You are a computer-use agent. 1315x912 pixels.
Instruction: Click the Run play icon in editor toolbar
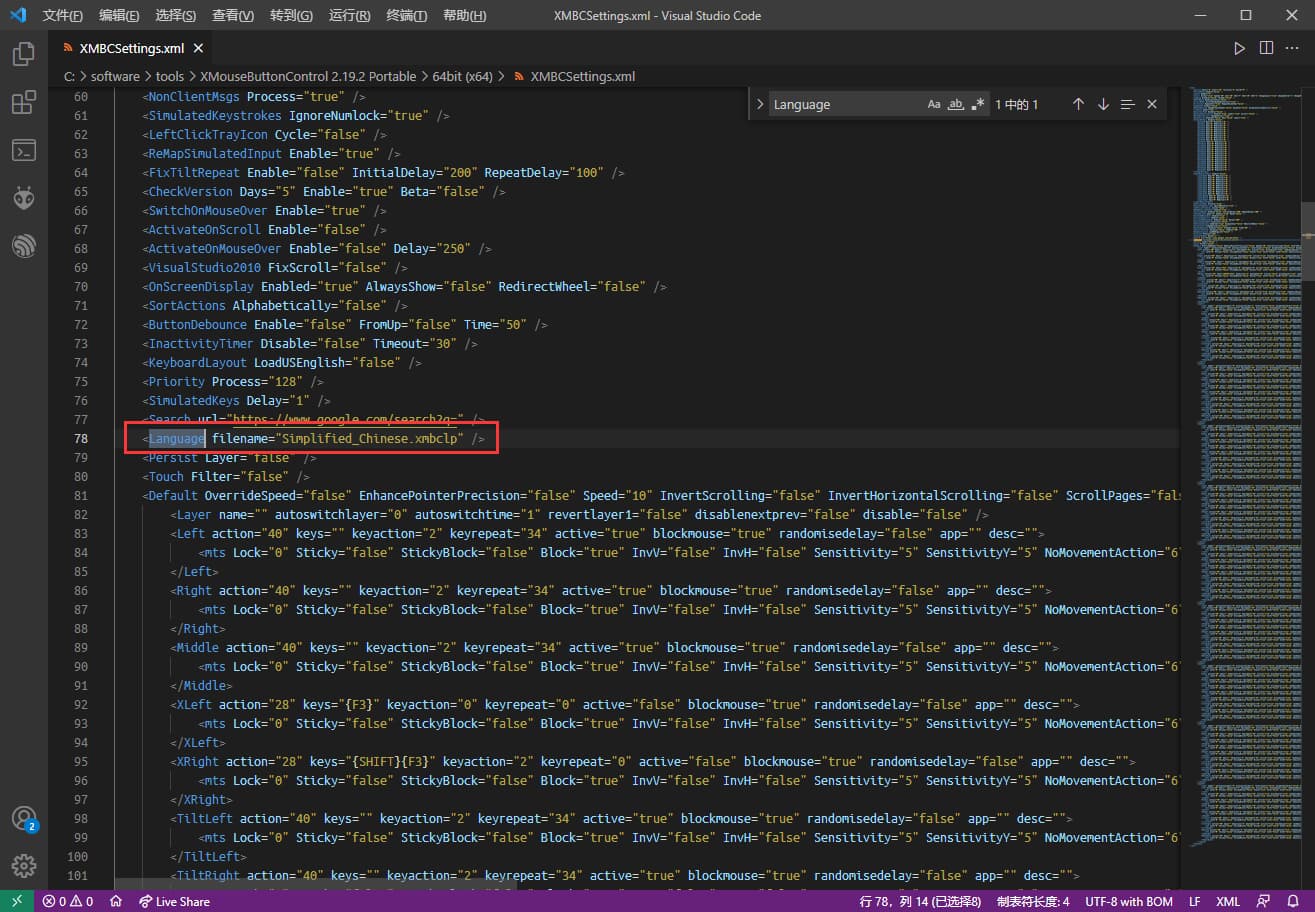pos(1239,48)
